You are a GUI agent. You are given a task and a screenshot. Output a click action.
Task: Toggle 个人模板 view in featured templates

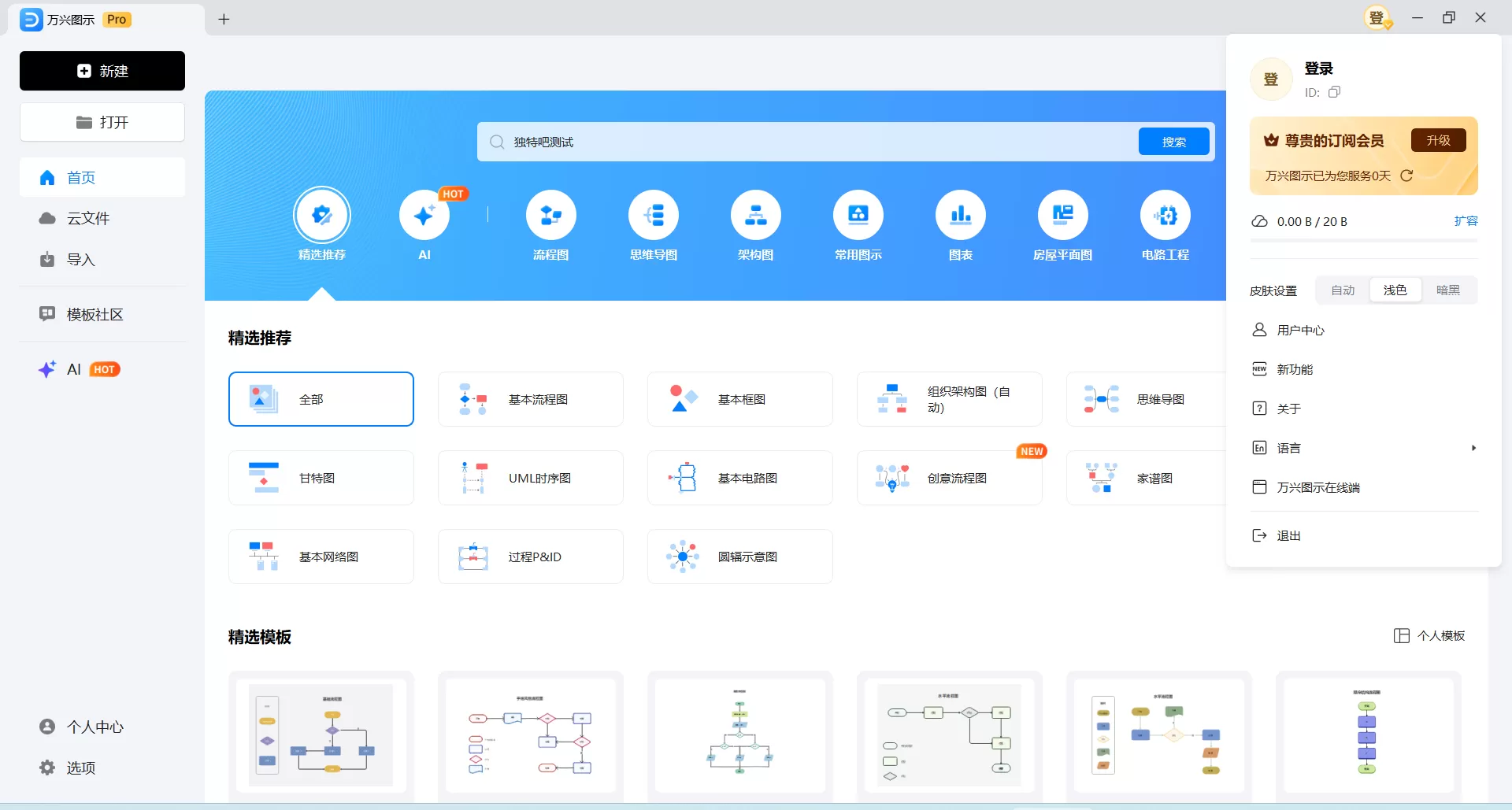coord(1429,635)
